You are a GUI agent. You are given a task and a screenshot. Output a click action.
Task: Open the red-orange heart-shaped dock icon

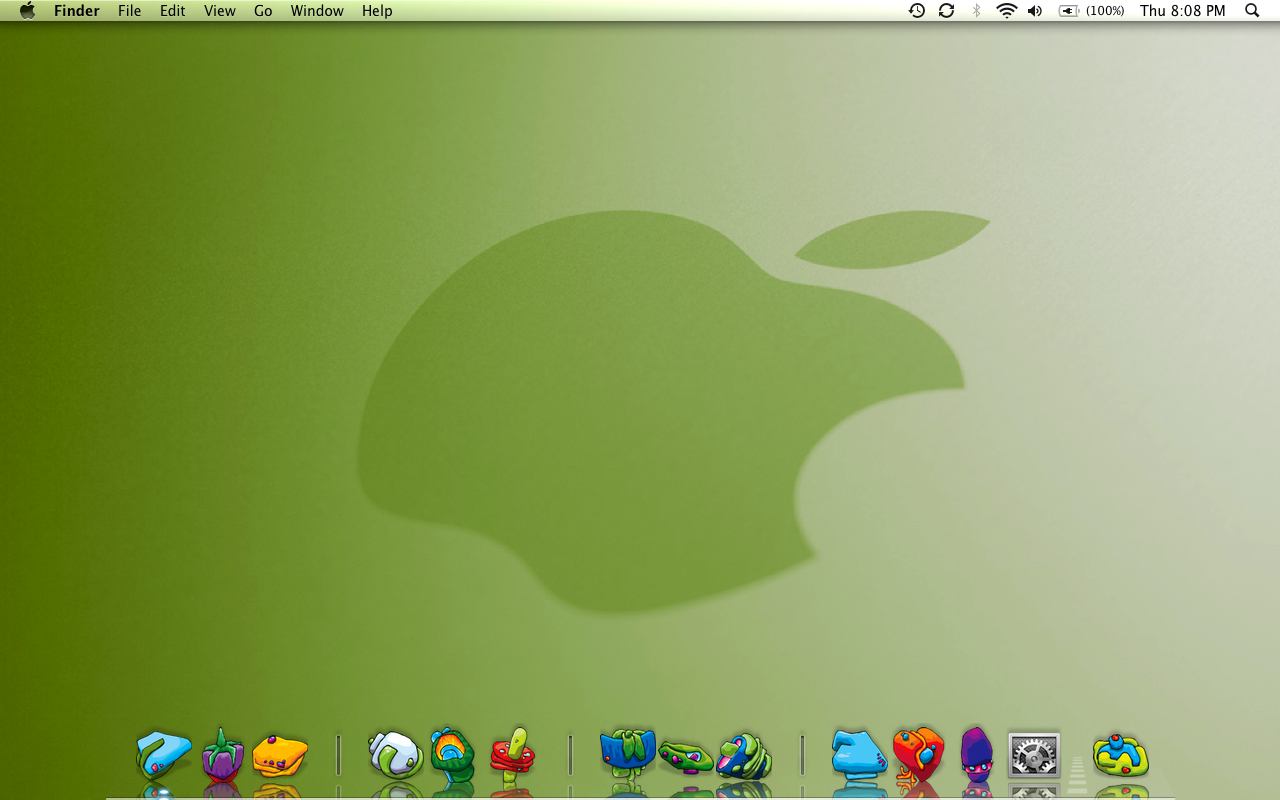pos(918,754)
